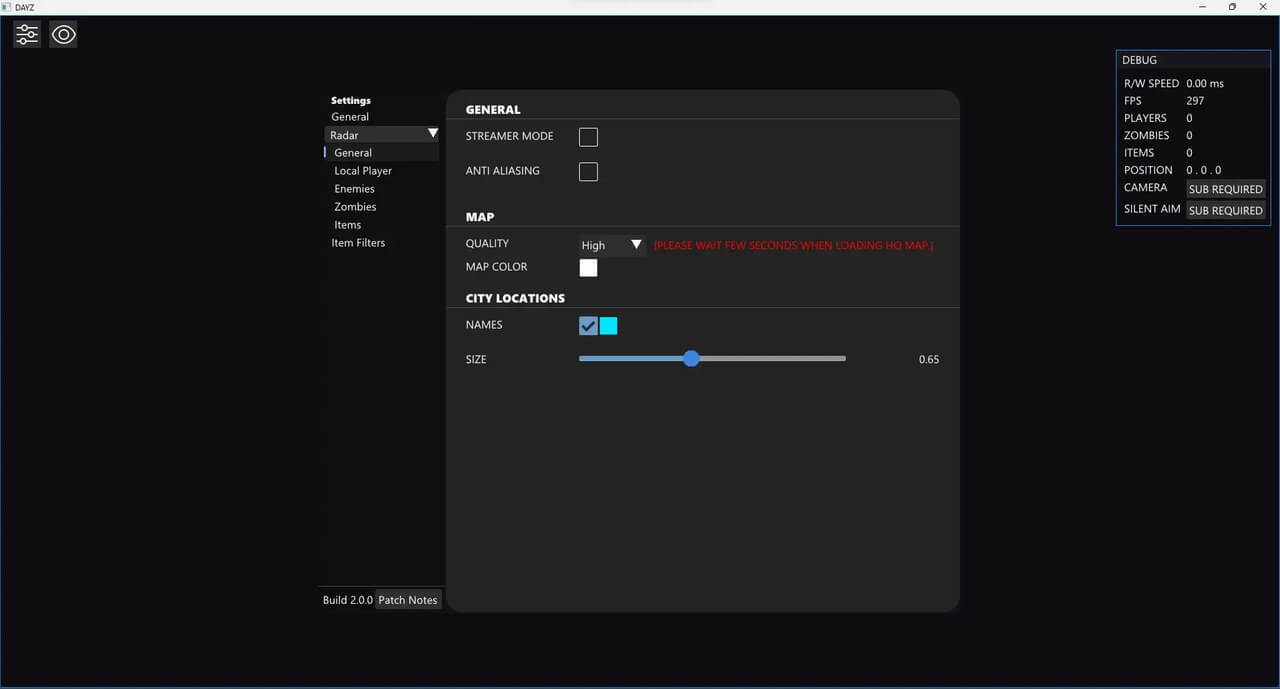The image size is (1280, 689).
Task: Click Sub Required button beside Camera
Action: (1225, 189)
